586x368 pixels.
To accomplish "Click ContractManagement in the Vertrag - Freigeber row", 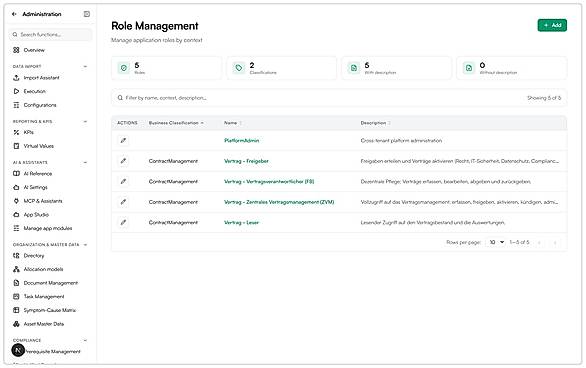I will point(173,161).
